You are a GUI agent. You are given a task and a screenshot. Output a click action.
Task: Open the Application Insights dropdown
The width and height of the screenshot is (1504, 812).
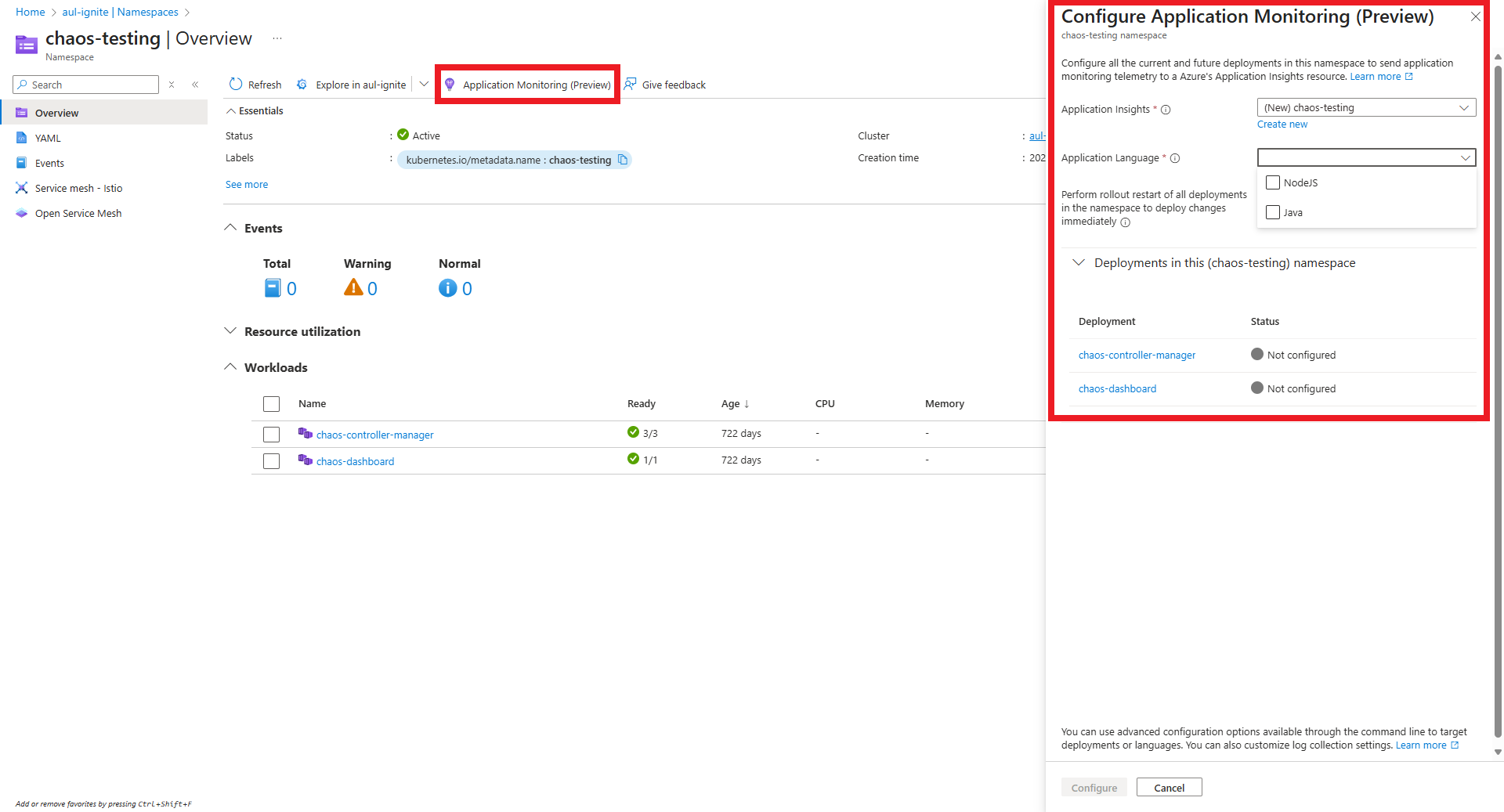pyautogui.click(x=1366, y=108)
